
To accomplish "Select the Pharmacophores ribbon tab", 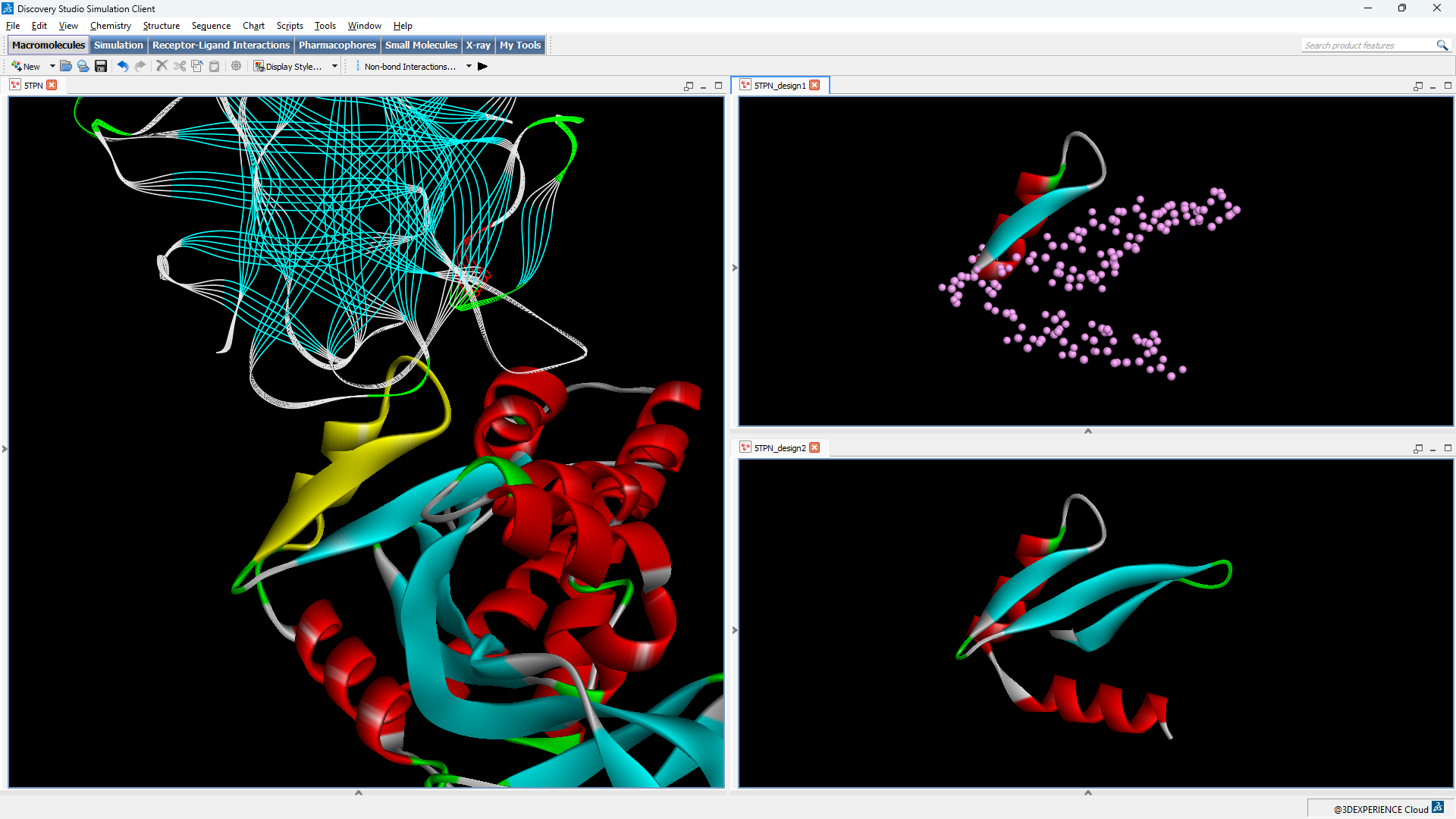I will click(337, 45).
